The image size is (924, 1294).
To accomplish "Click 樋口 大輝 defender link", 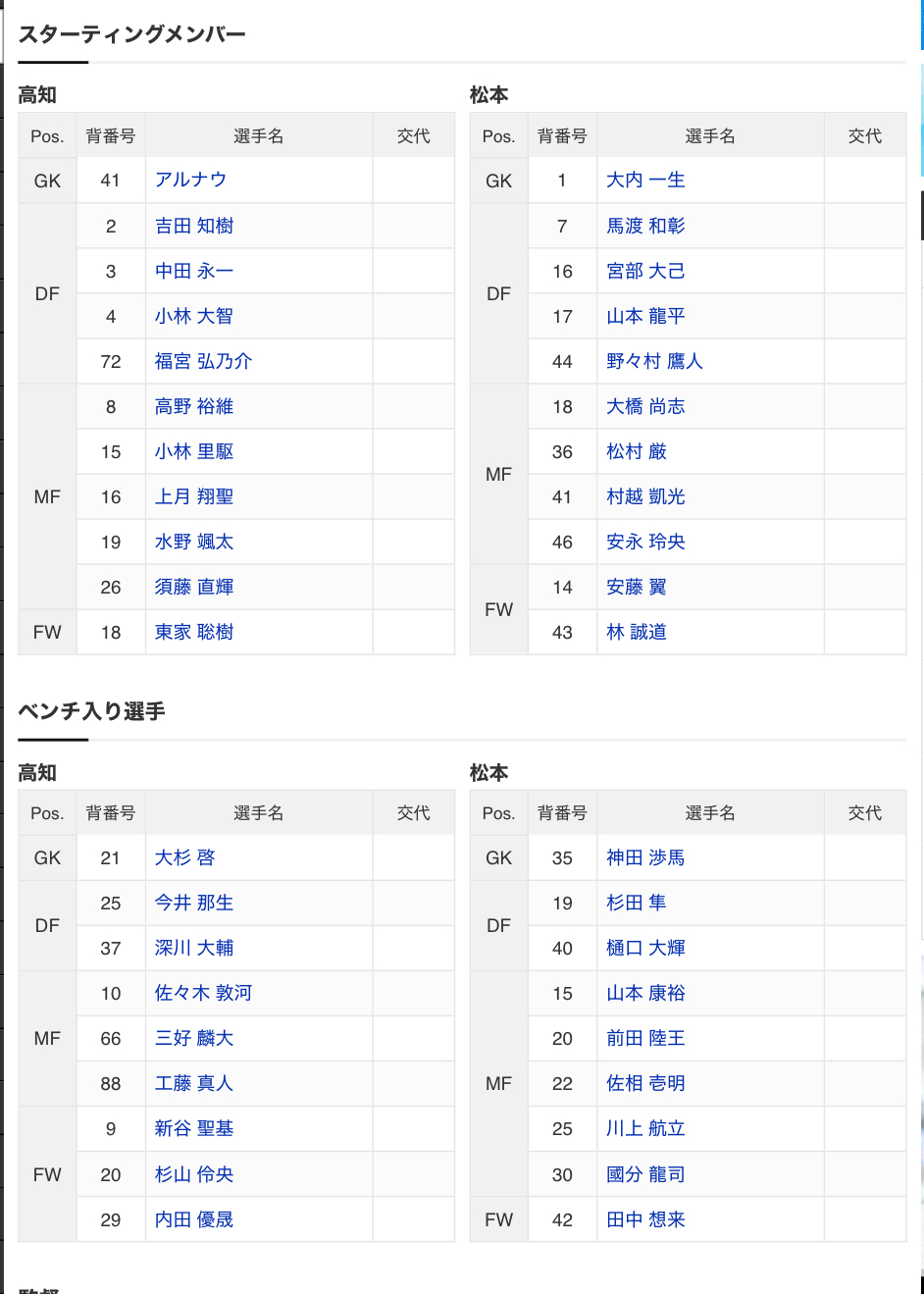I will click(645, 948).
